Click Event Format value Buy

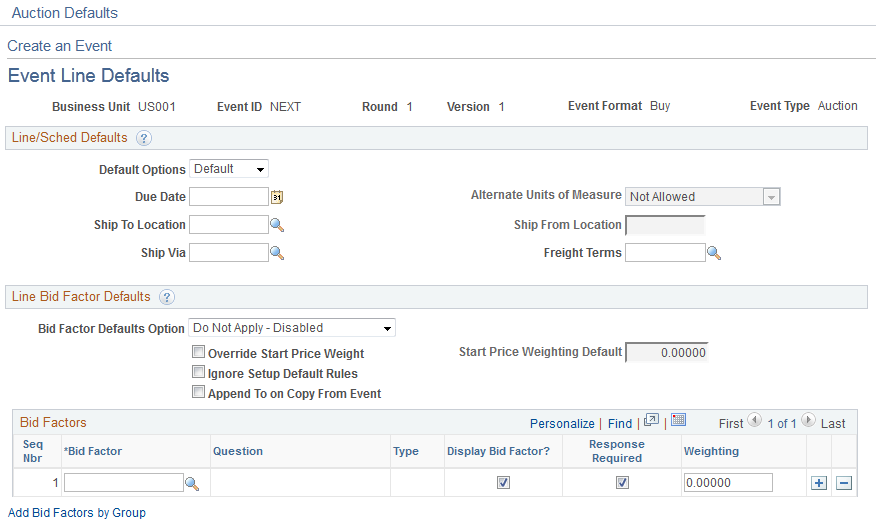[660, 106]
